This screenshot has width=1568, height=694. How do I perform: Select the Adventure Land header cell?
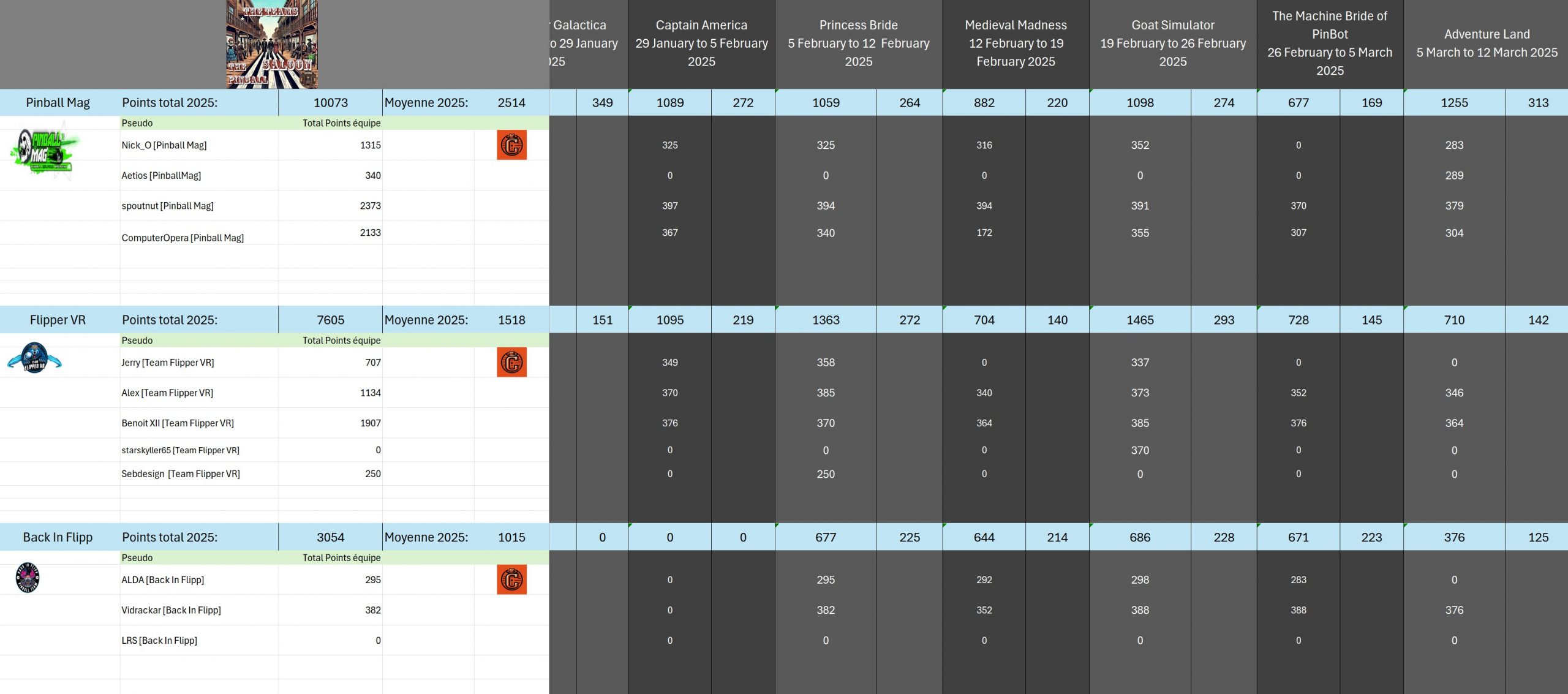tap(1487, 43)
